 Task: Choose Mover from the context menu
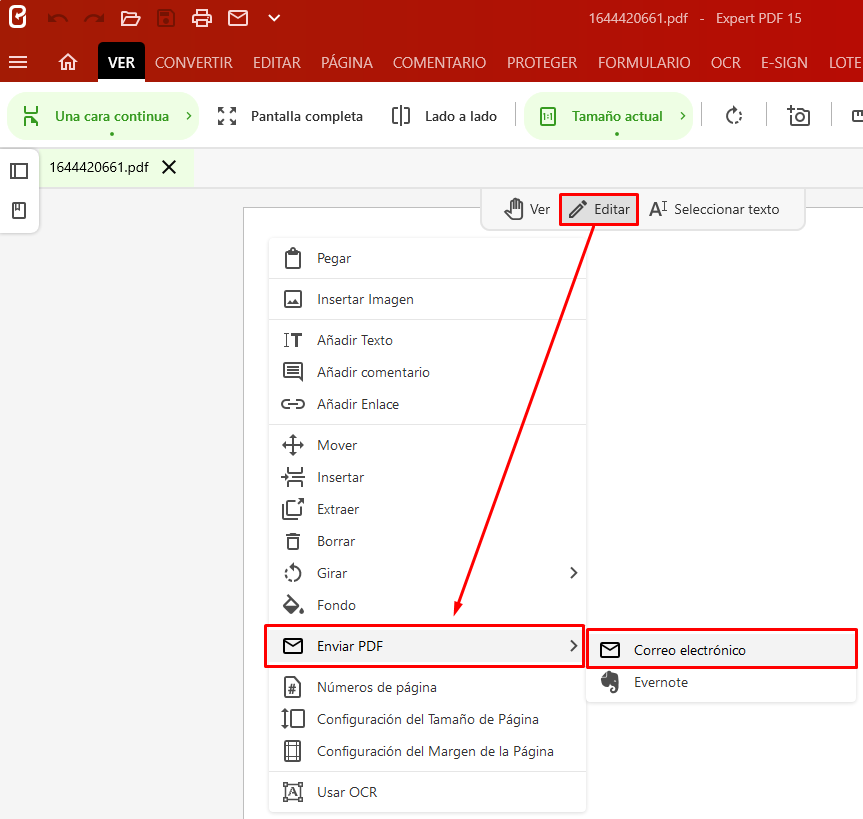click(x=427, y=445)
